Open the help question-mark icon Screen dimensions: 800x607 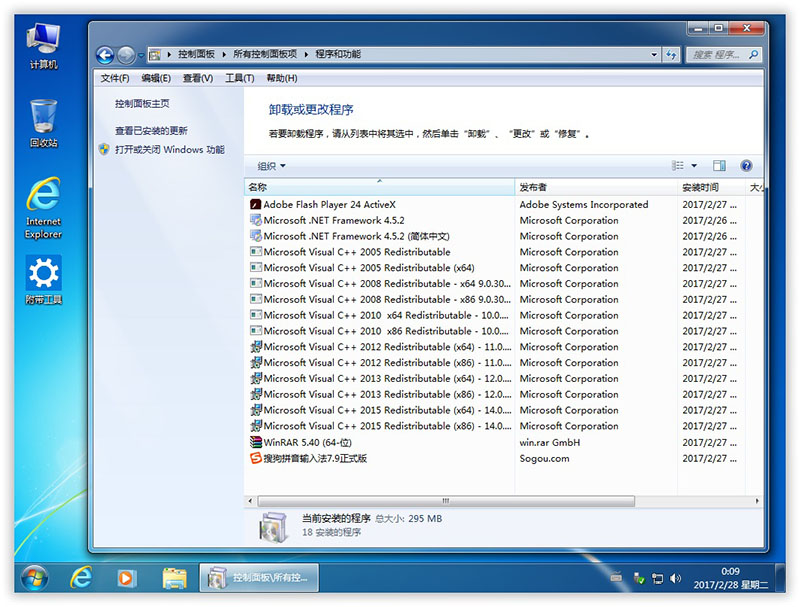point(746,166)
